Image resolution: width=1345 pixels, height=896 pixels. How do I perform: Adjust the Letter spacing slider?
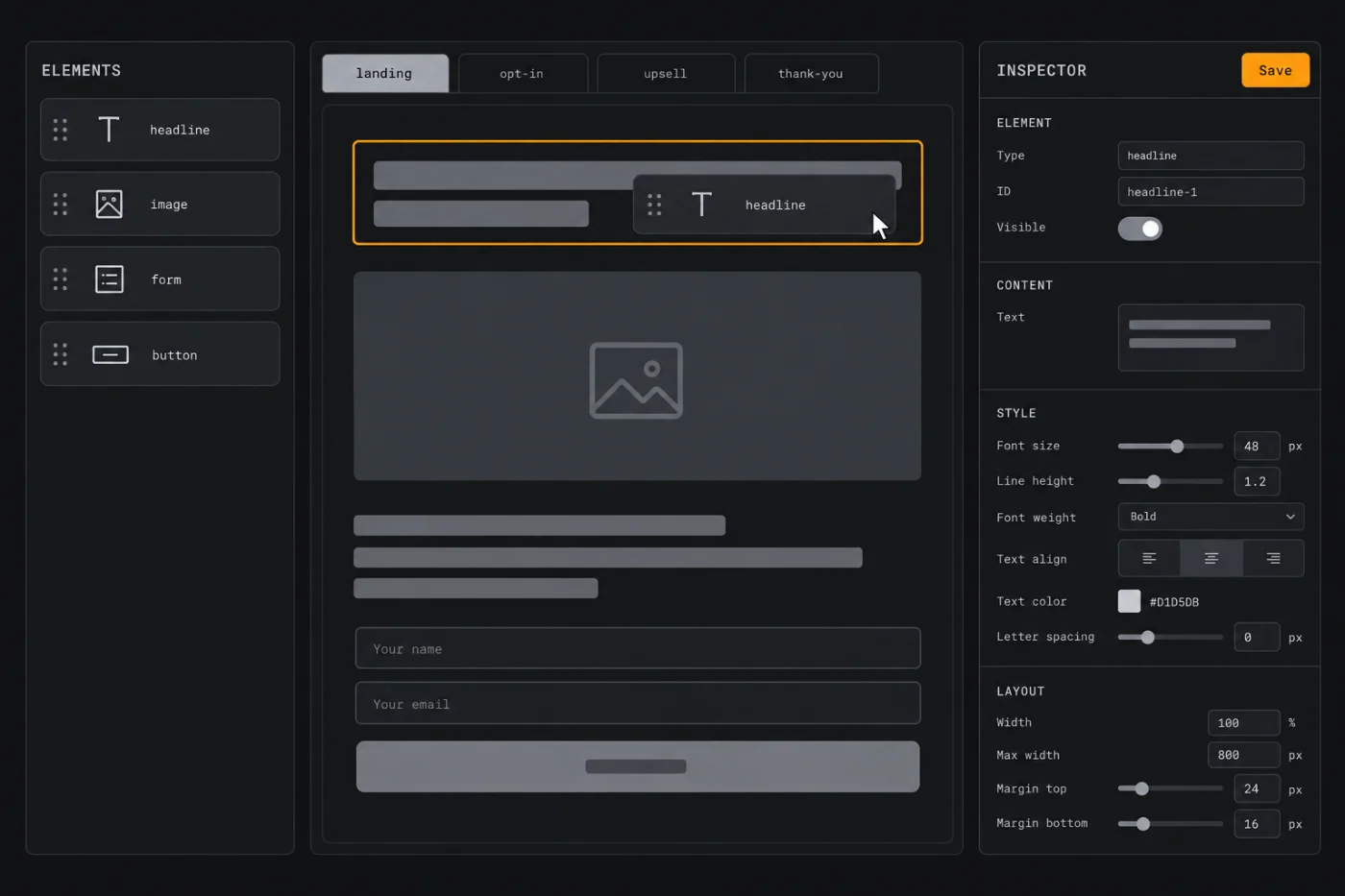point(1170,637)
